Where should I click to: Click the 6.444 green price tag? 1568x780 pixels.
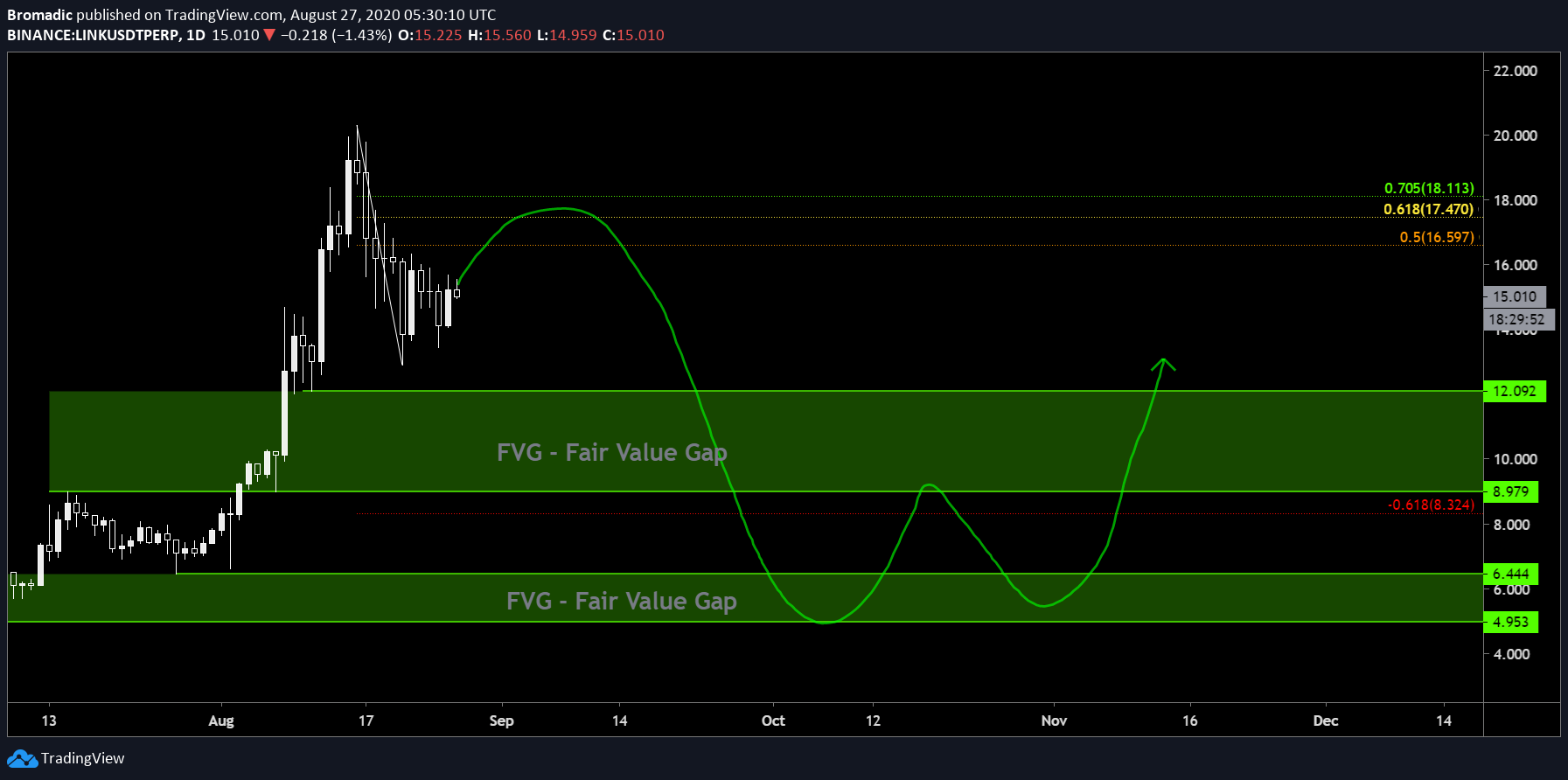[x=1510, y=574]
